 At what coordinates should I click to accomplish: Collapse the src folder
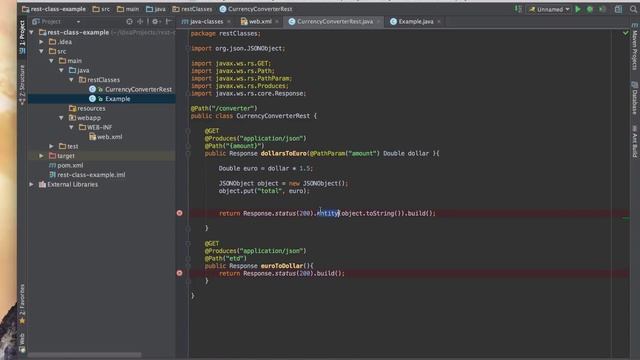(x=42, y=51)
